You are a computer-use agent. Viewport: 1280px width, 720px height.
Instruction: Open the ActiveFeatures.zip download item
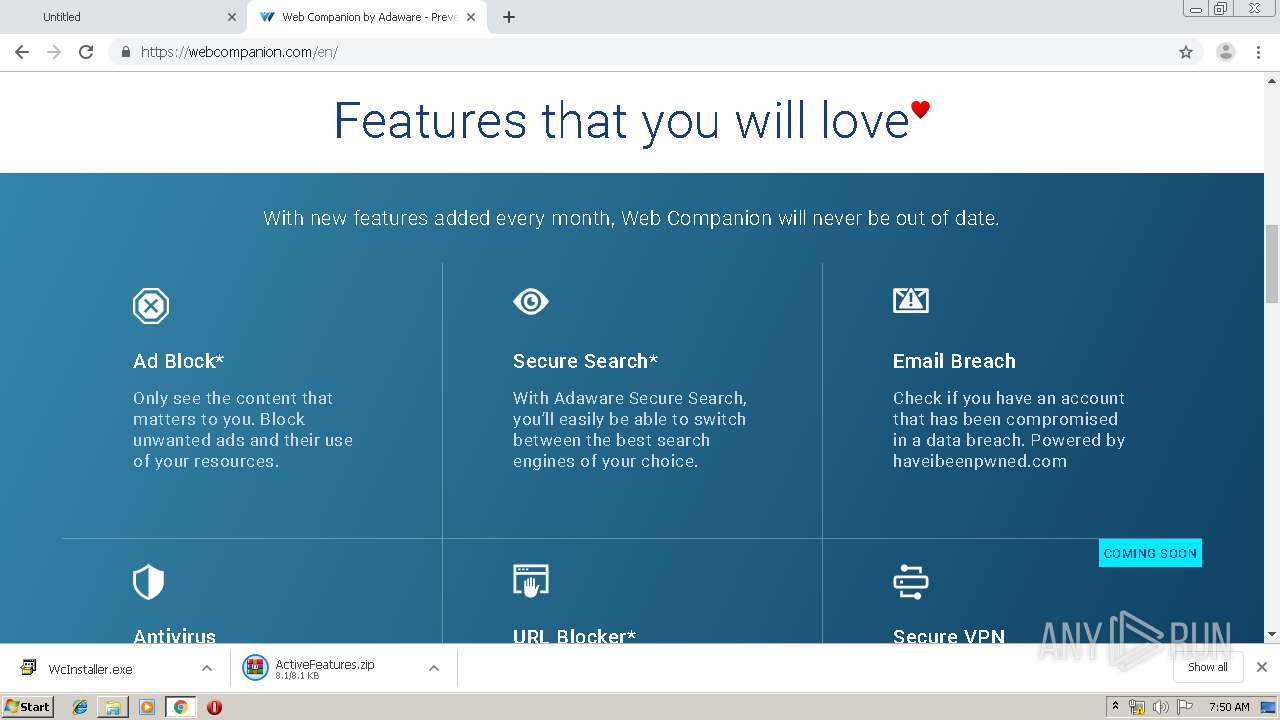(324, 669)
